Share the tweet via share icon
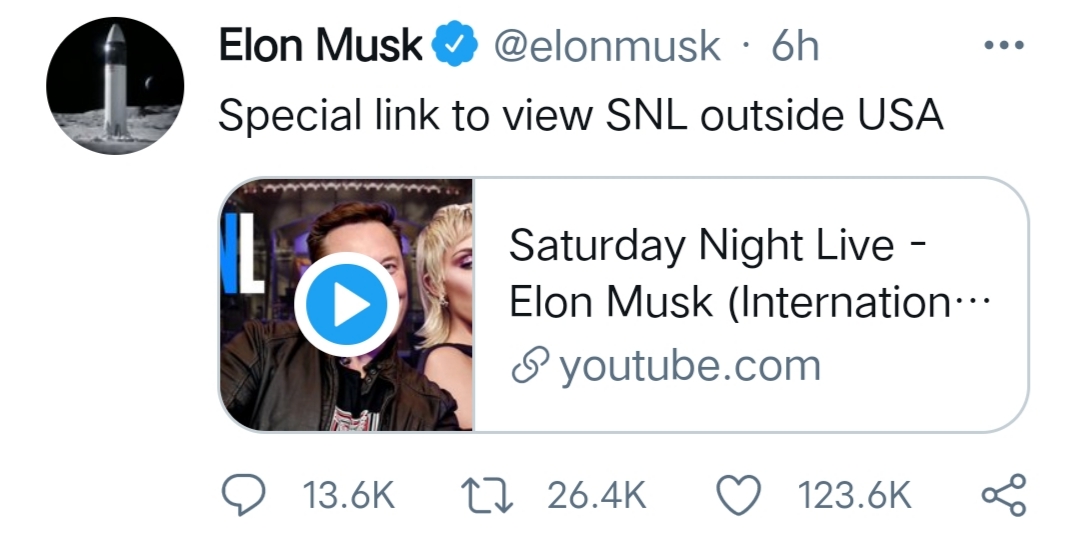The height and width of the screenshot is (548, 1076). [1003, 494]
